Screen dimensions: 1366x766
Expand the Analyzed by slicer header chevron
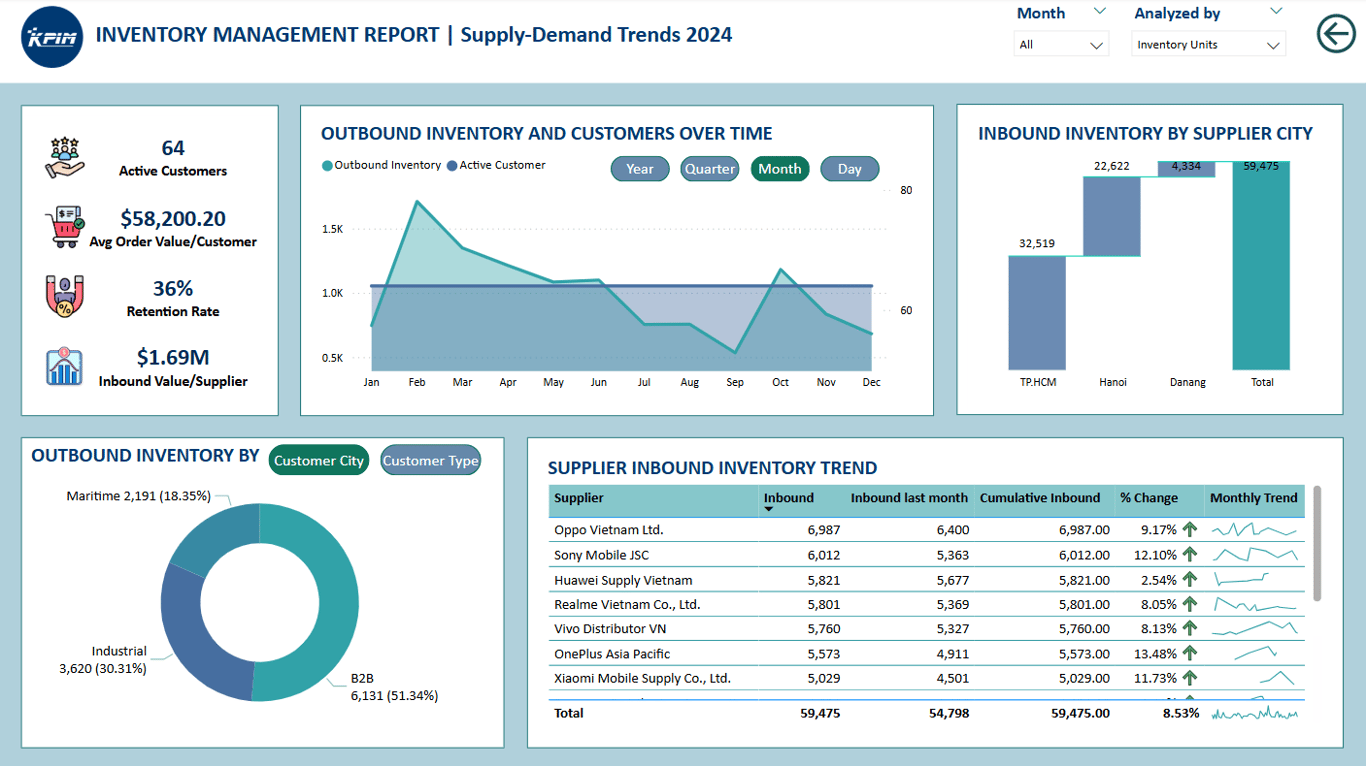1276,12
